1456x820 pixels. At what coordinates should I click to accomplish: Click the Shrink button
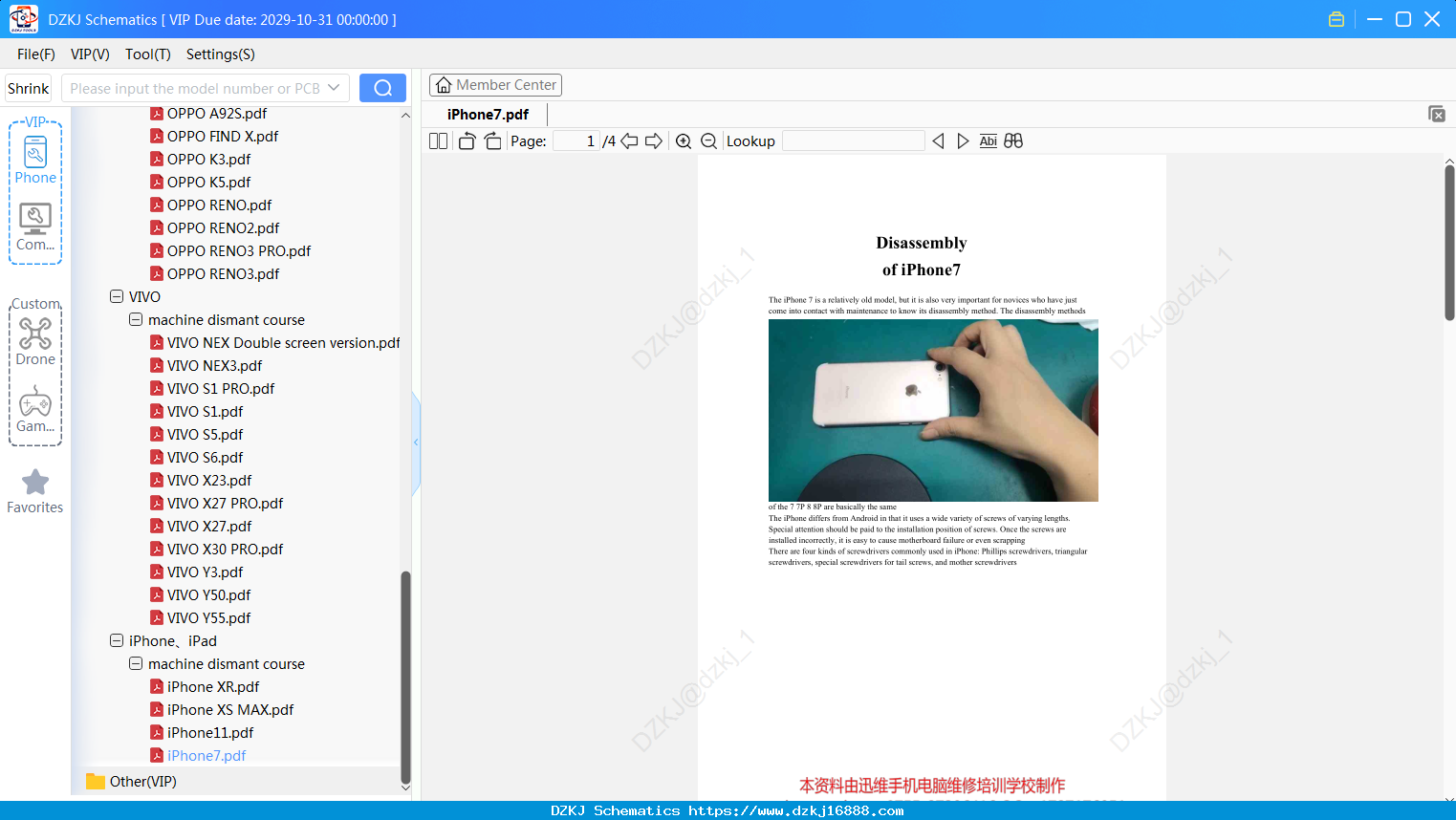point(28,88)
